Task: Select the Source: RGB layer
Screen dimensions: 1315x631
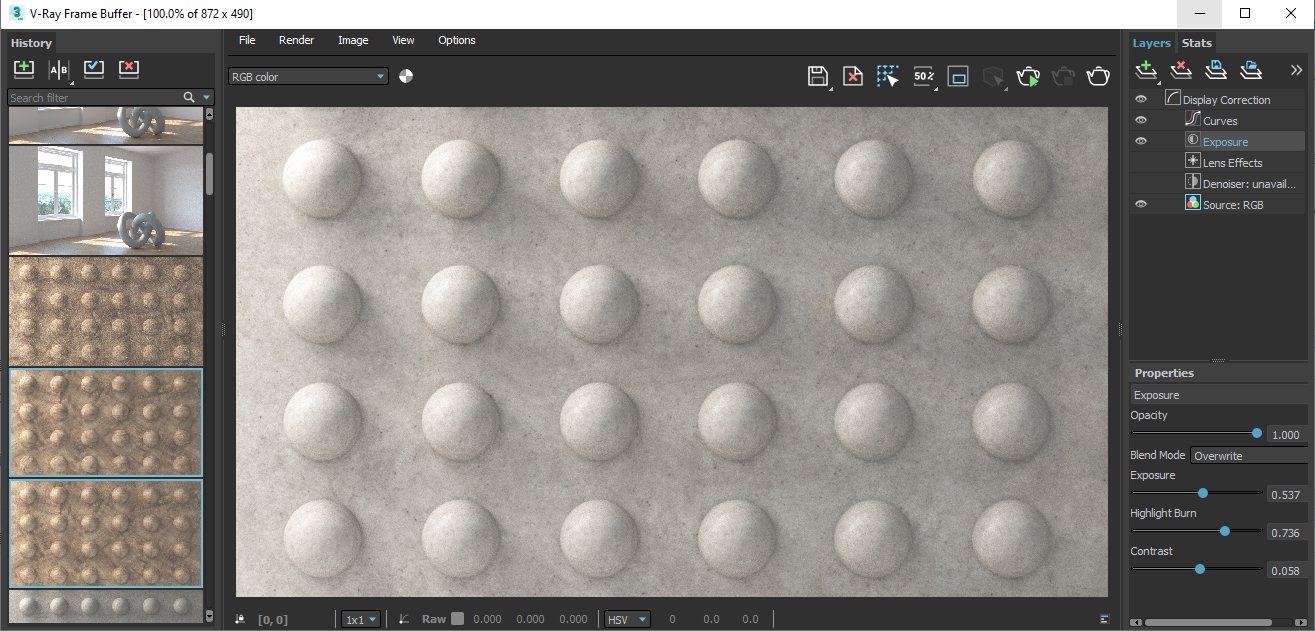Action: tap(1232, 203)
